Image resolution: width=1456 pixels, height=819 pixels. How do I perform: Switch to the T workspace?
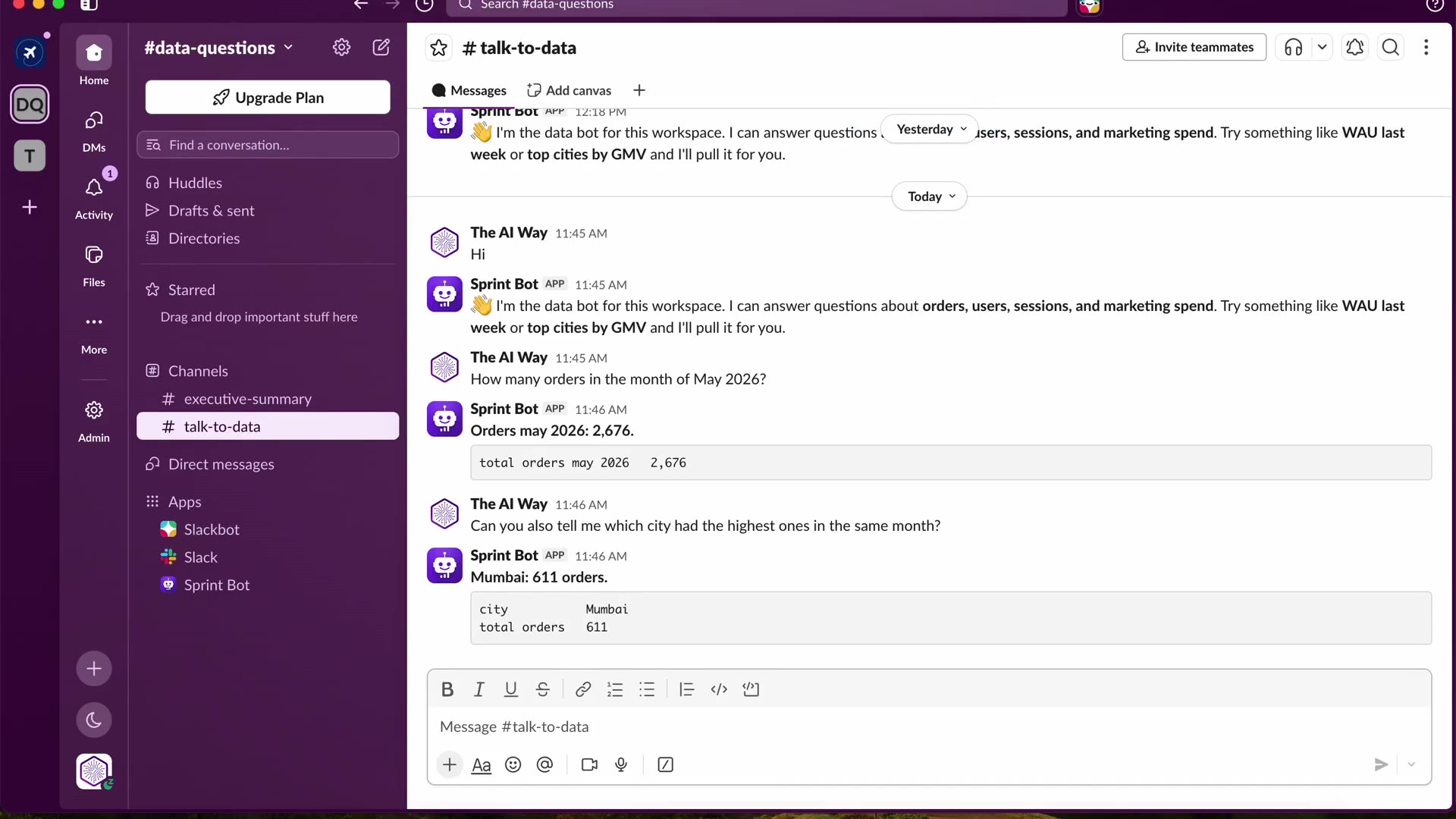point(30,156)
